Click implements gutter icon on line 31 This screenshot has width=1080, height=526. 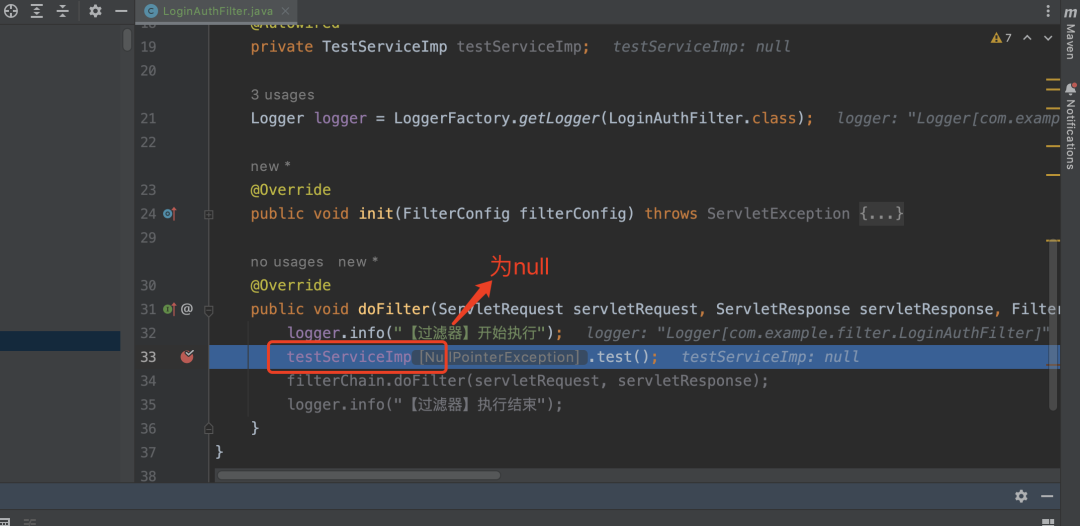[169, 309]
